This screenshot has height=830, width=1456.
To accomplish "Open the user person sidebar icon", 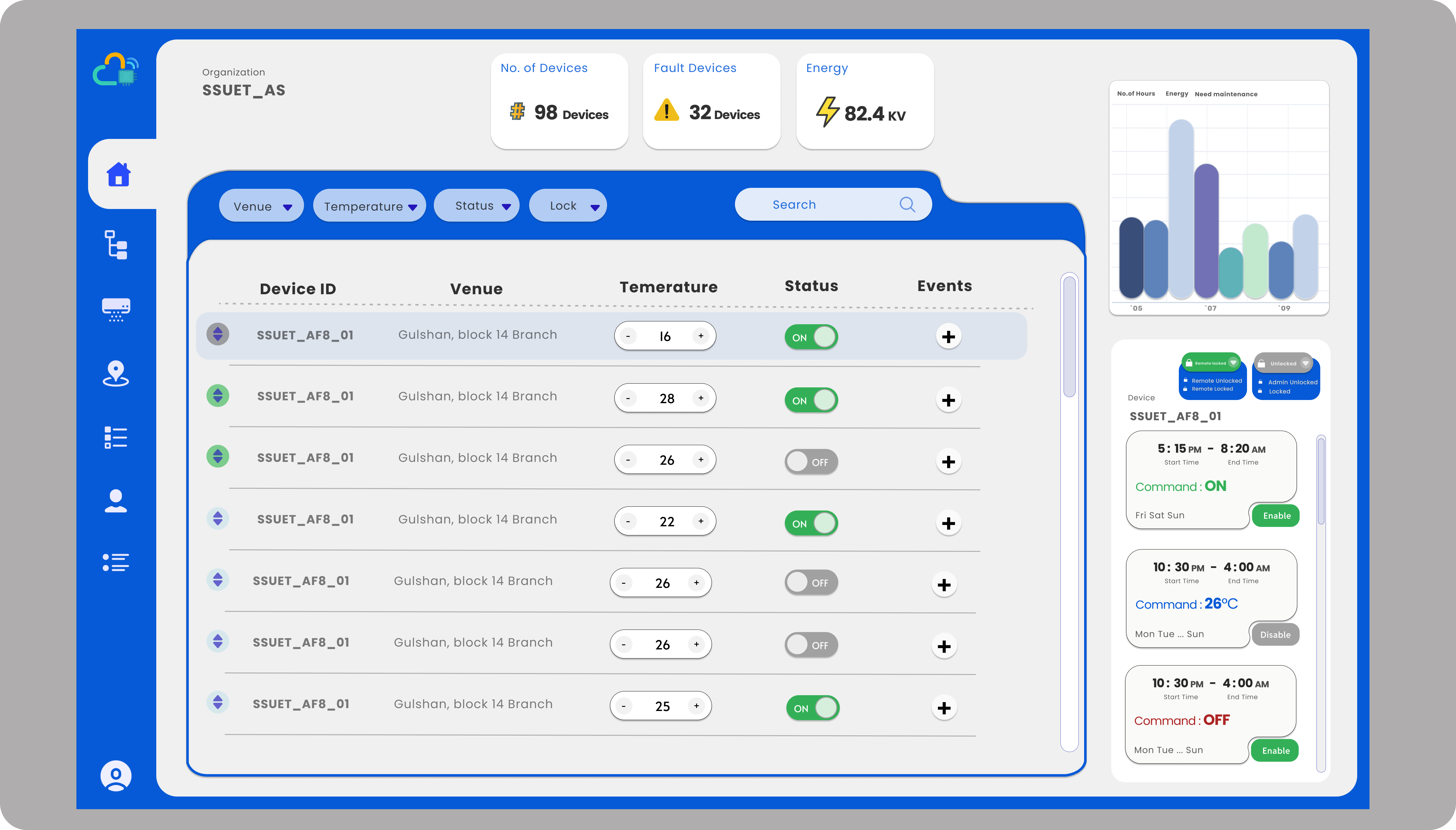I will click(116, 501).
